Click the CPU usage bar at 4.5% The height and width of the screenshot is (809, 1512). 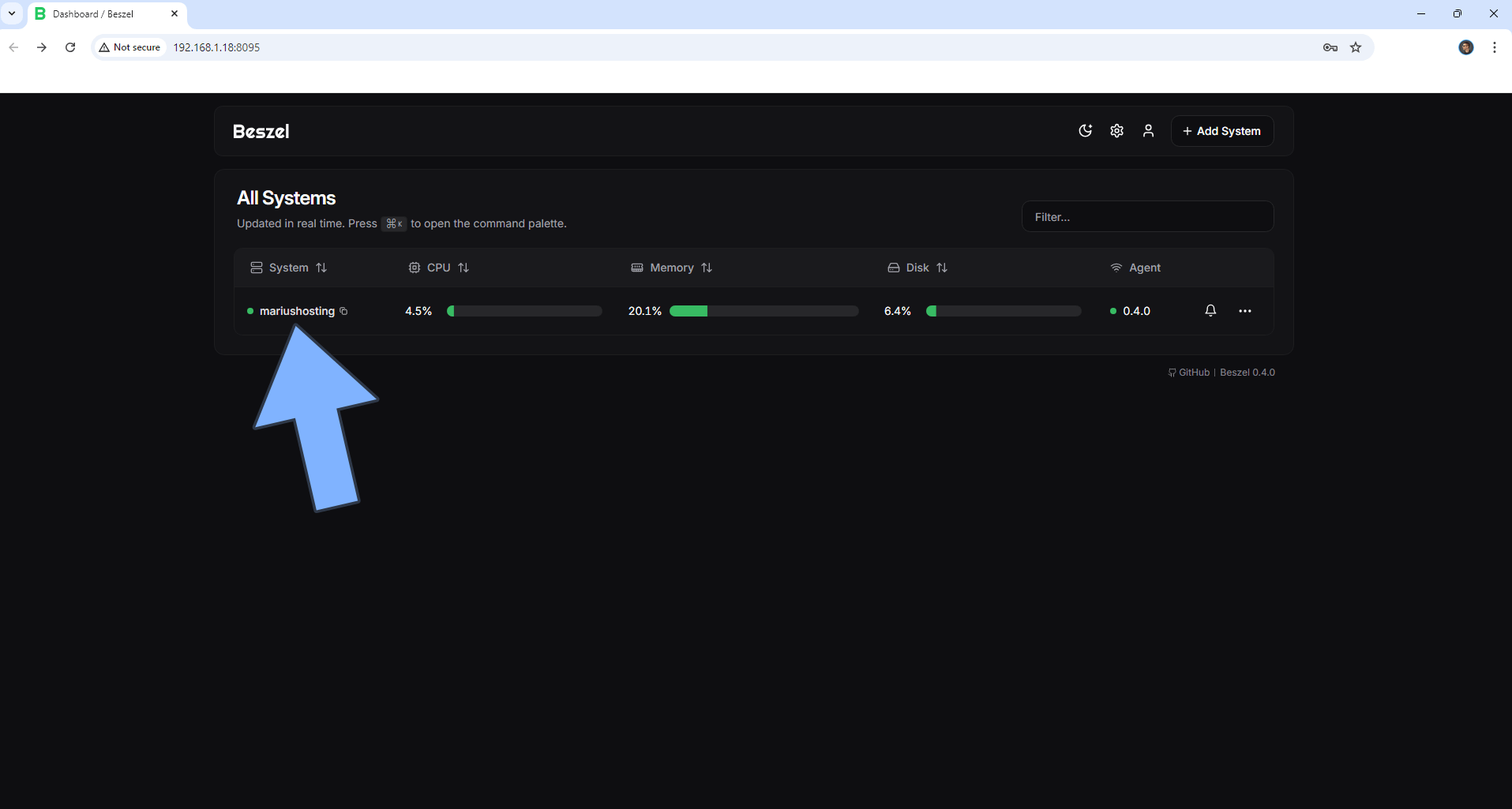tap(524, 311)
